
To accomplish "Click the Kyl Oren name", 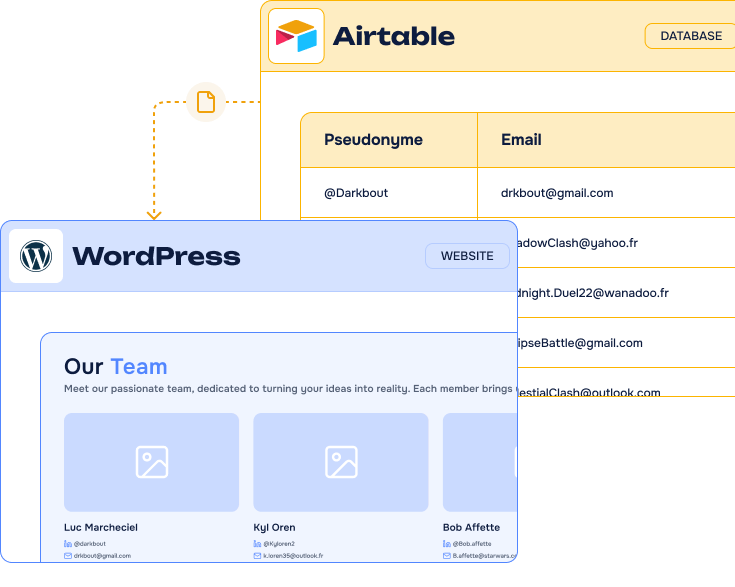I will pyautogui.click(x=275, y=527).
